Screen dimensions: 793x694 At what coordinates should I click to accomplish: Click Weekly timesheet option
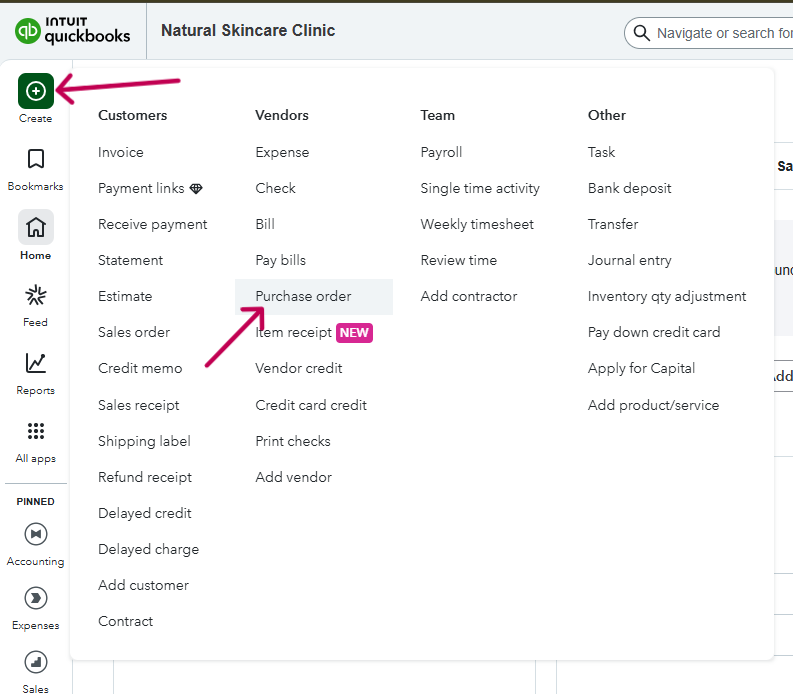pyautogui.click(x=477, y=224)
